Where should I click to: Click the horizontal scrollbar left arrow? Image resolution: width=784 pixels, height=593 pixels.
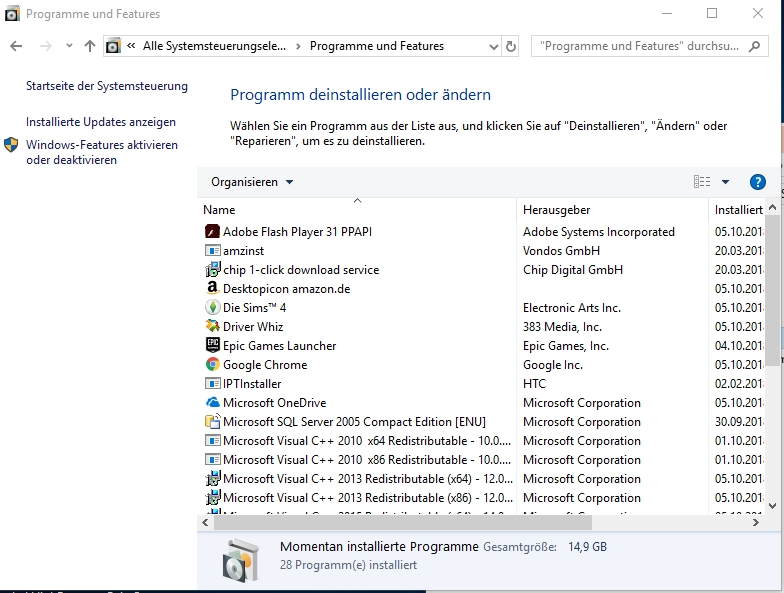pyautogui.click(x=205, y=522)
